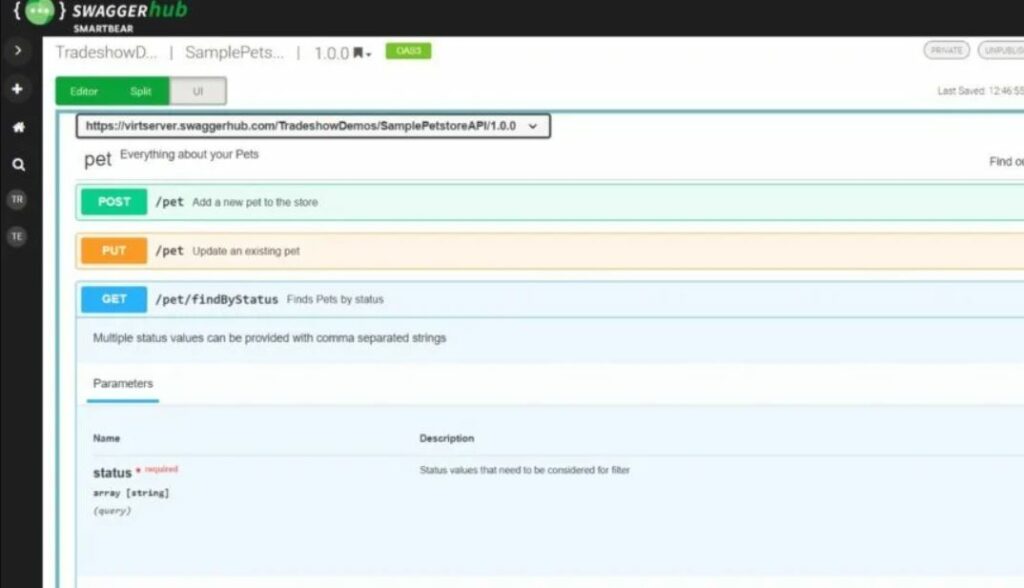Click the SwaggerHub logo
This screenshot has height=588, width=1024.
[101, 14]
